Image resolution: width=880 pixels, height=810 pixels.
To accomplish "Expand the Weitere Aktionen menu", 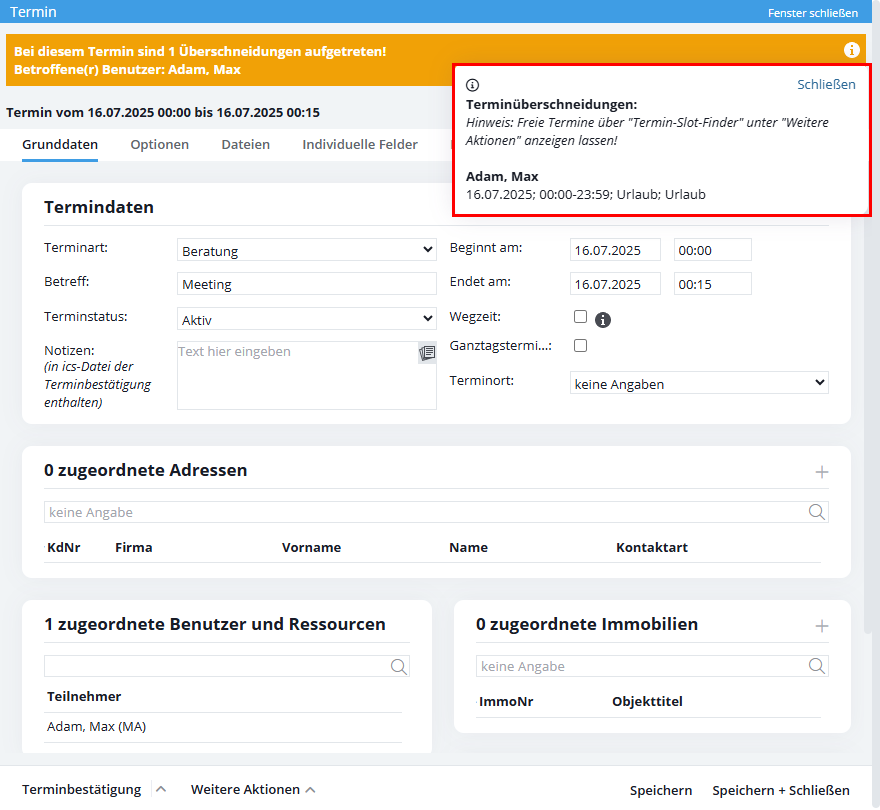I will 253,790.
